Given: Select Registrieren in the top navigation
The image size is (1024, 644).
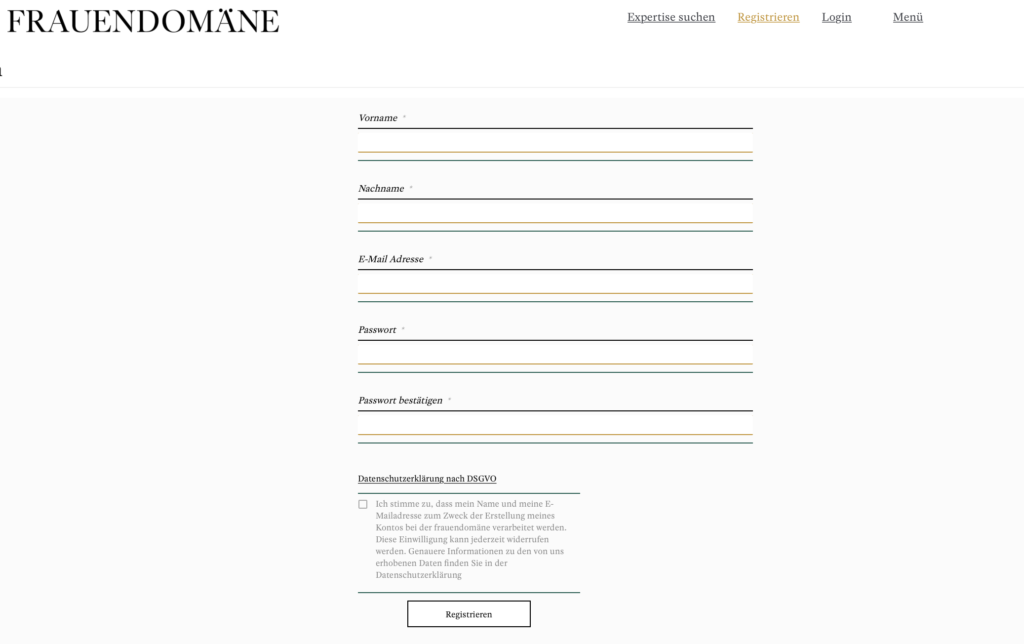Looking at the screenshot, I should (x=768, y=17).
